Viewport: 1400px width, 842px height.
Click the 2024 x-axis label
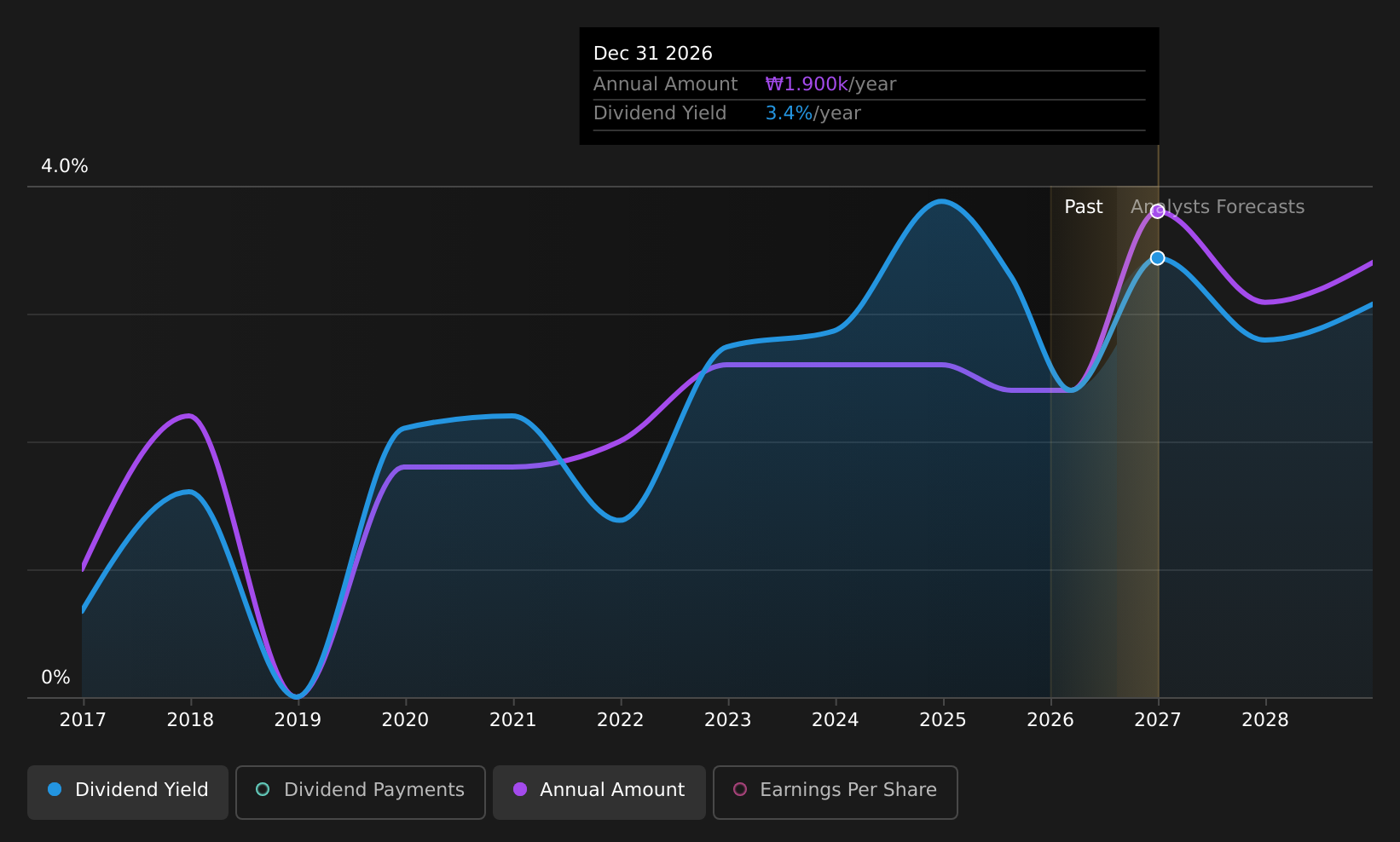pos(835,720)
